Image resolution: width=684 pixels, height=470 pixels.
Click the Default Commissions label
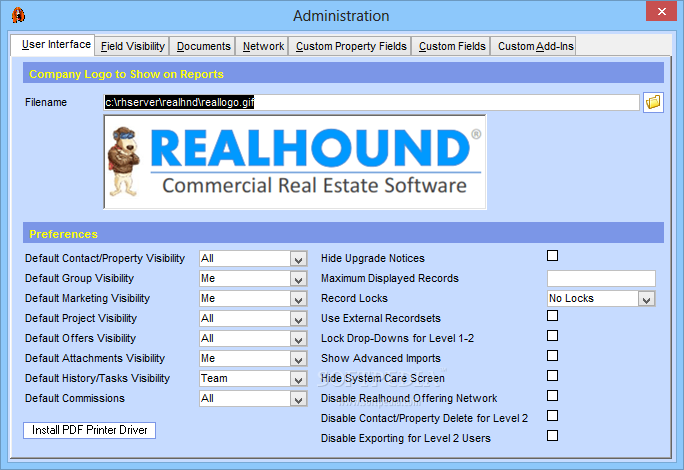[x=75, y=398]
